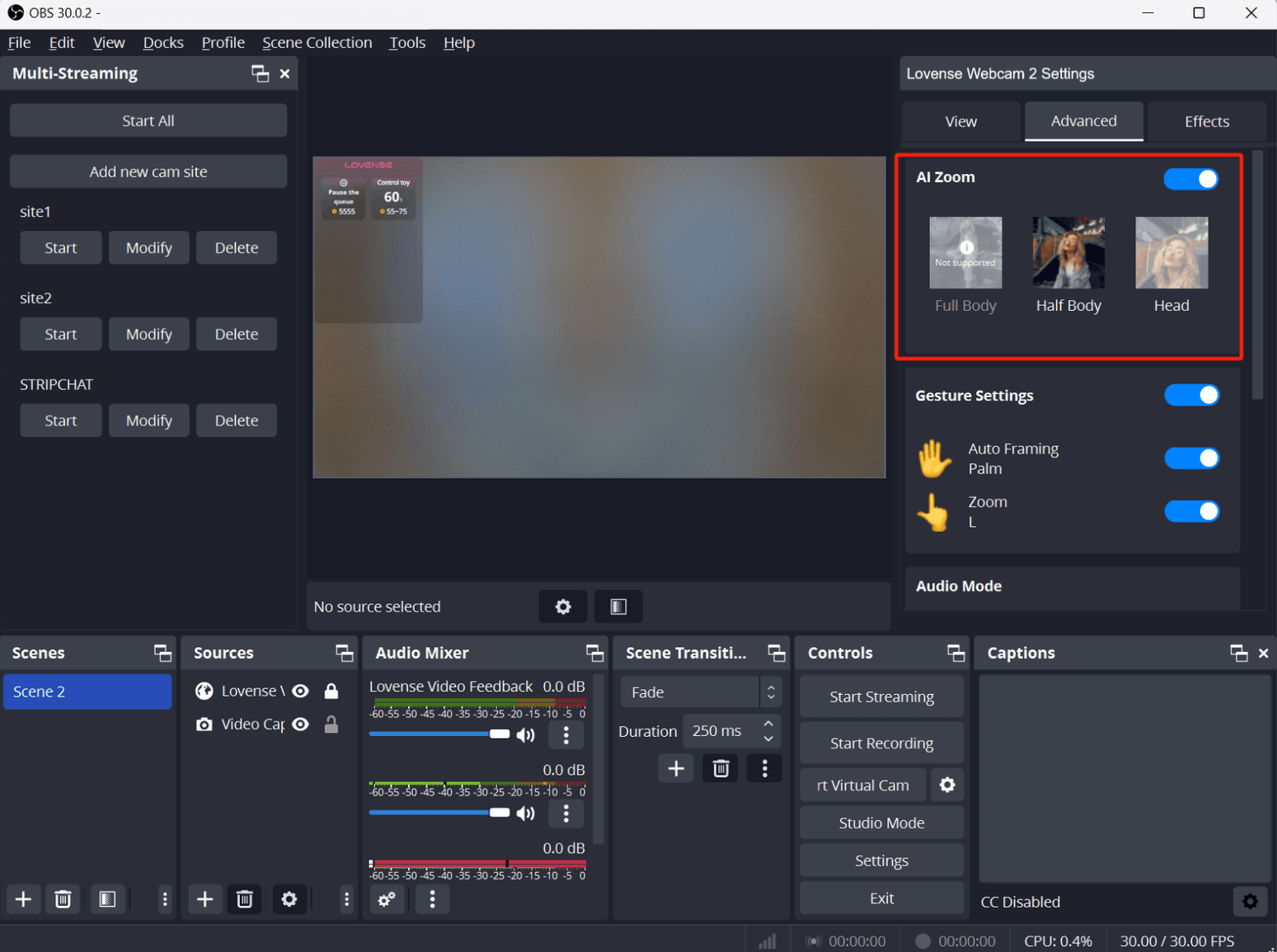Remove selected source with trash icon
The image size is (1277, 952).
245,898
